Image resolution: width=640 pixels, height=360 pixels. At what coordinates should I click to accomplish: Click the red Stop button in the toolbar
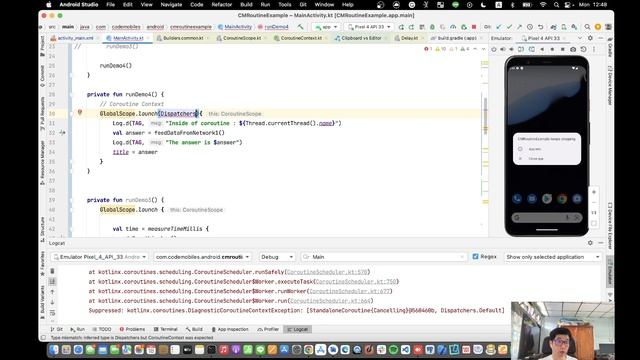point(474,27)
